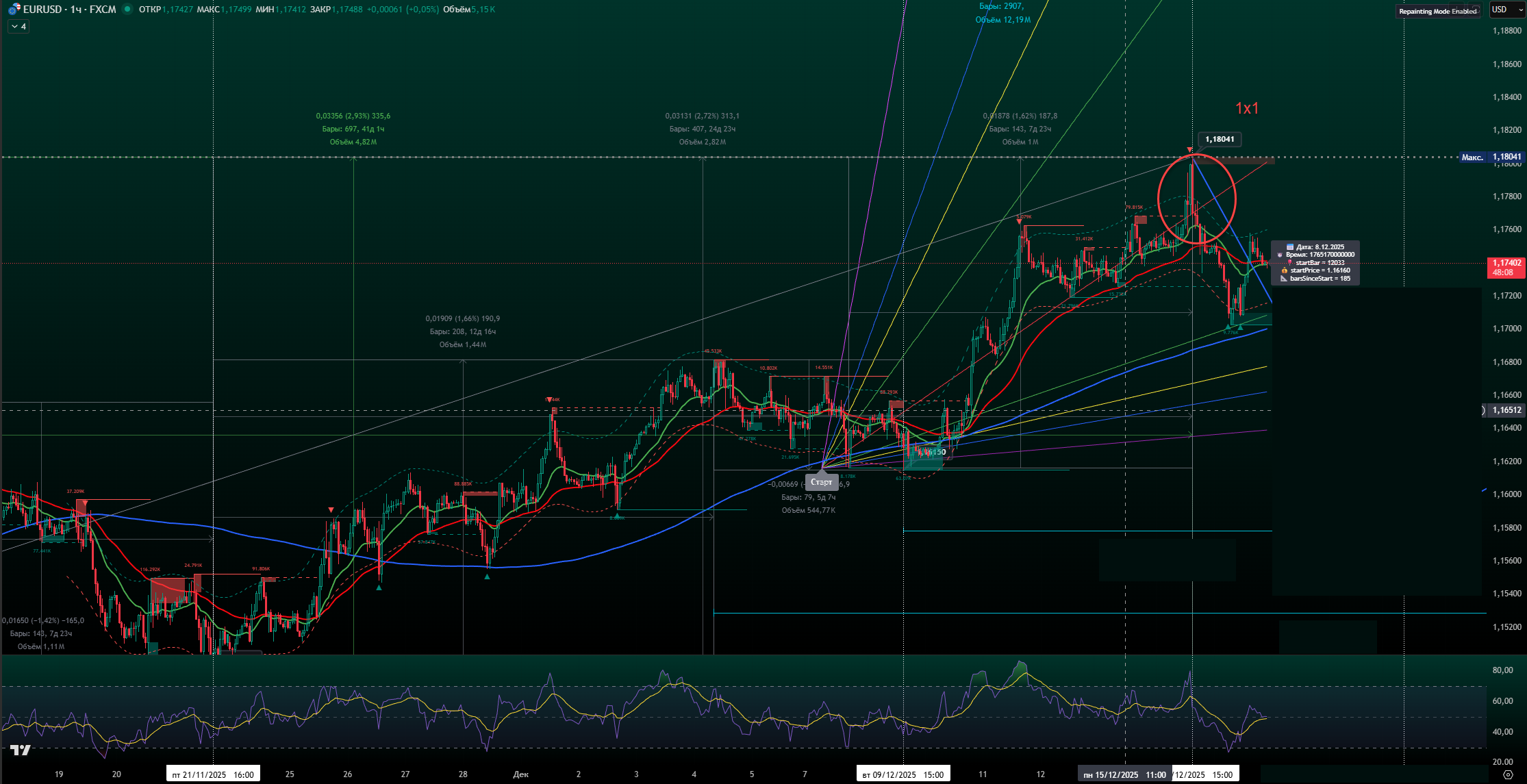
Task: Expand the collapsed indicators legend showing 4
Action: (x=18, y=27)
